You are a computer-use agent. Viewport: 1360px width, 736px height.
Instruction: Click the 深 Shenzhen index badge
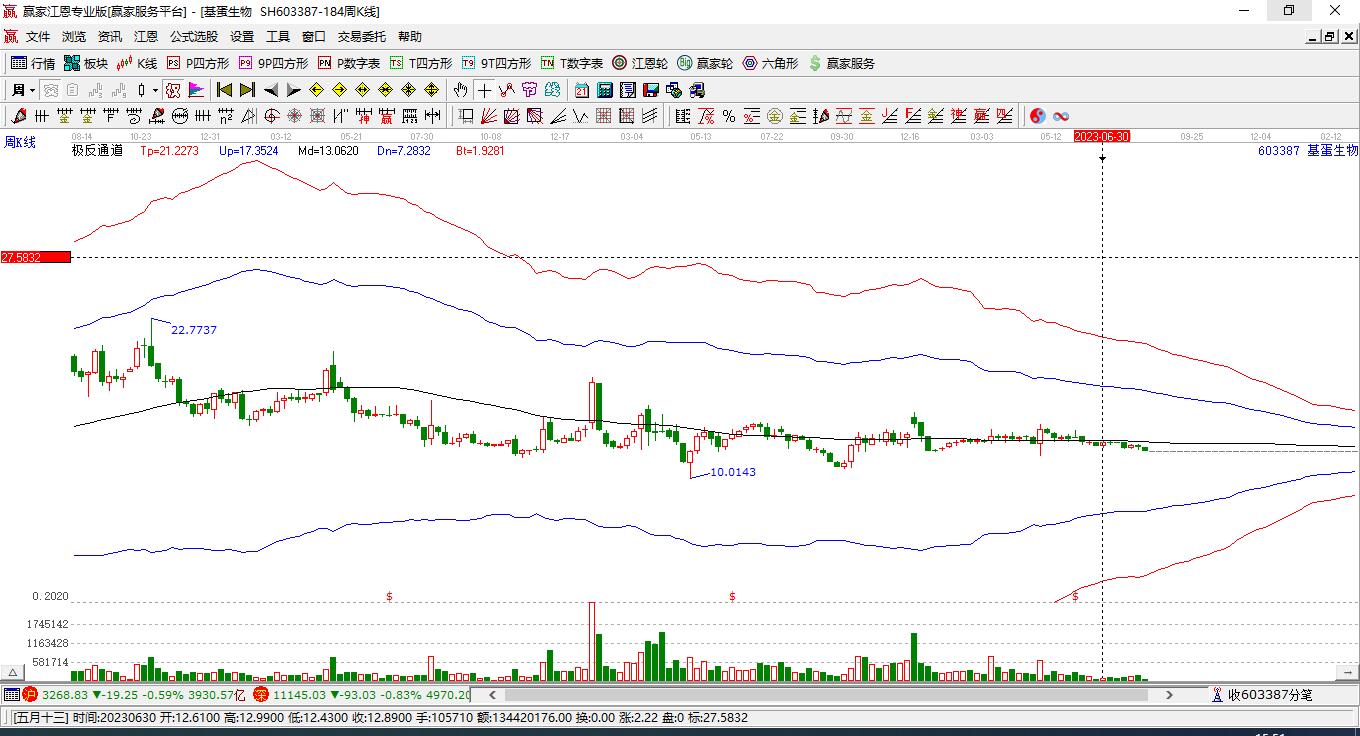(x=261, y=694)
